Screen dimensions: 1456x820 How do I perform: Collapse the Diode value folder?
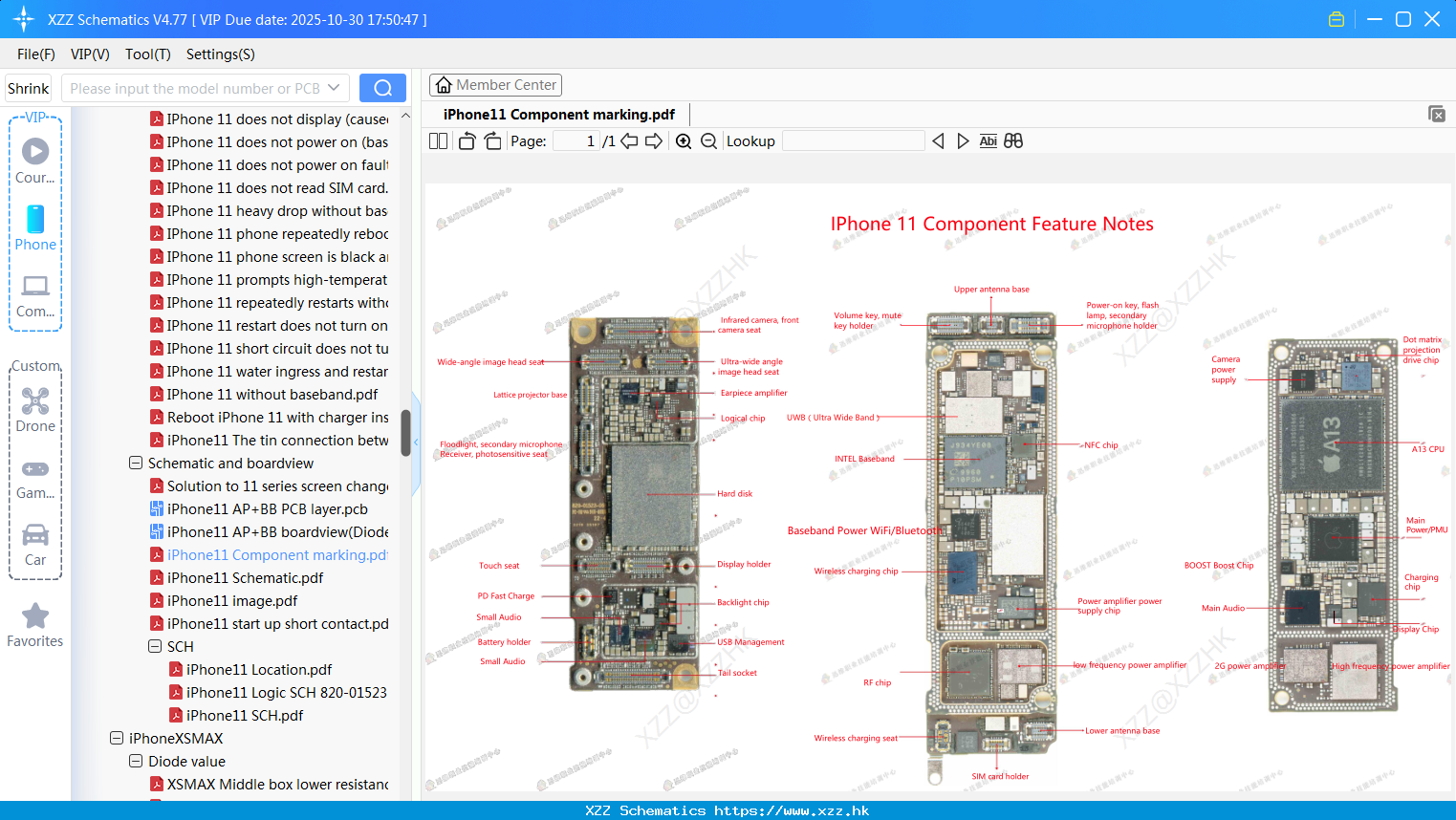coord(136,762)
